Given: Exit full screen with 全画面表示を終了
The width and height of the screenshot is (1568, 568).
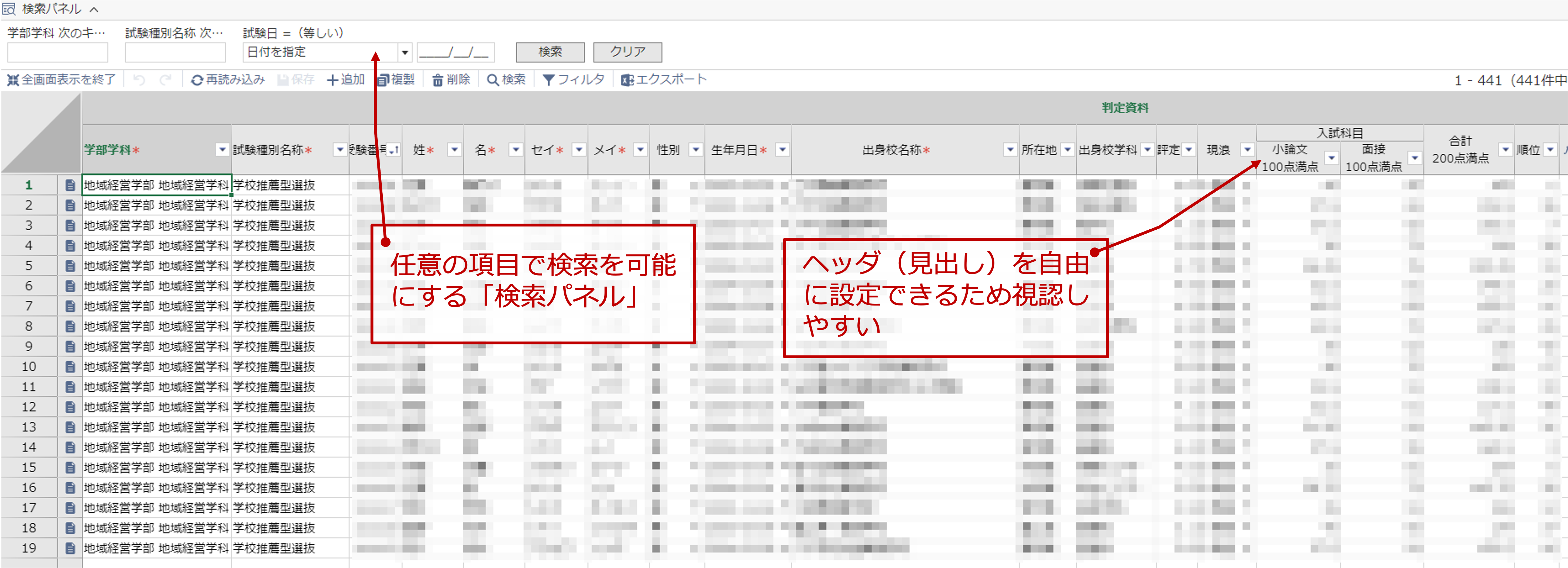Looking at the screenshot, I should (61, 80).
